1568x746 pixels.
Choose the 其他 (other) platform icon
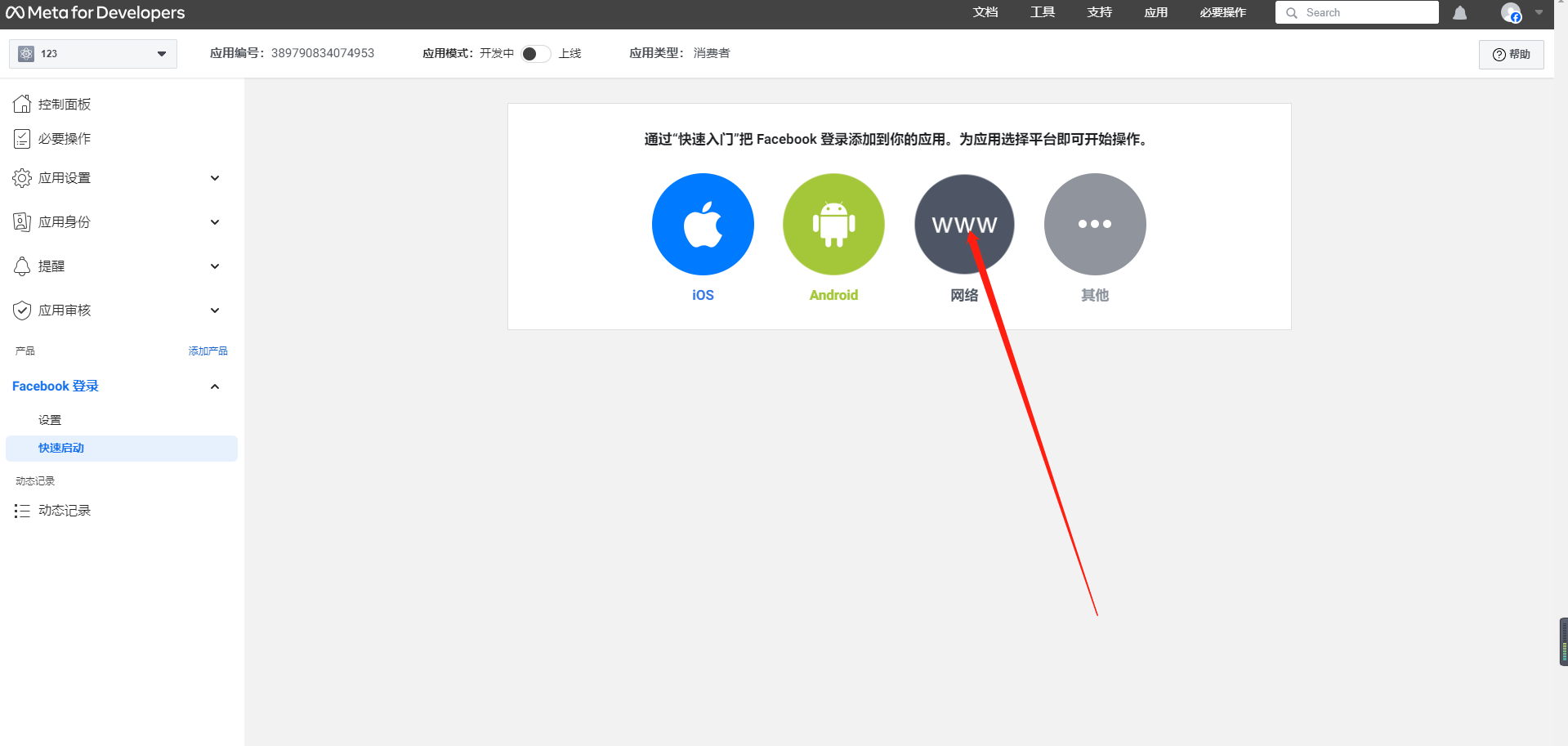1095,224
